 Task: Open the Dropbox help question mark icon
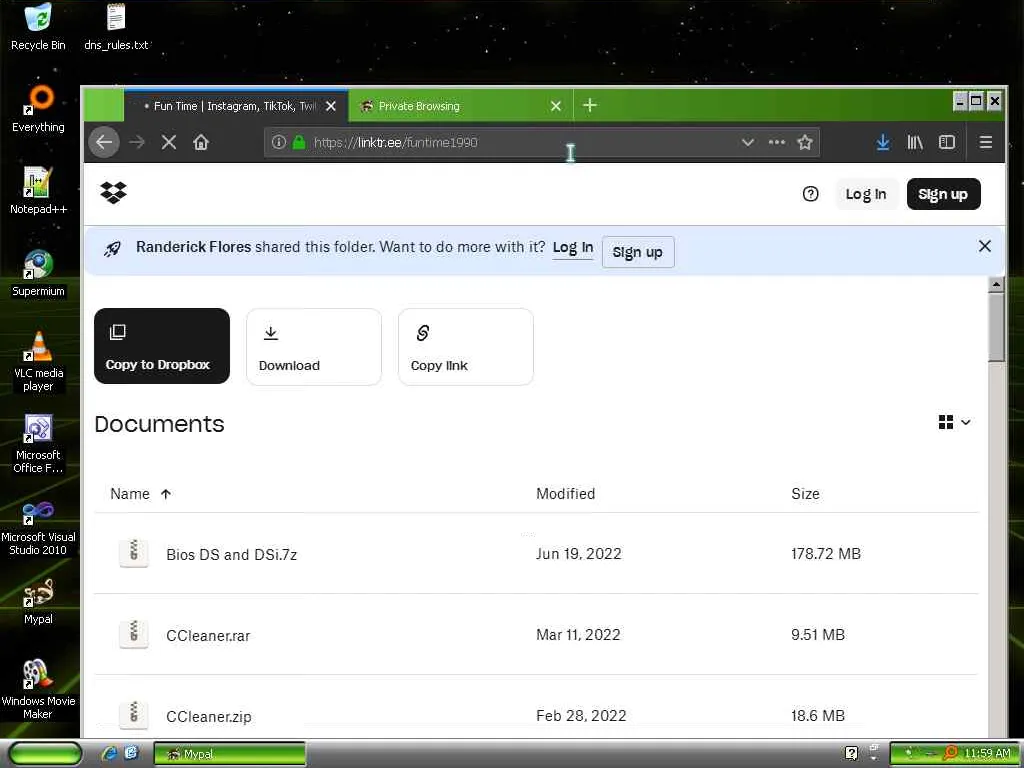[x=810, y=194]
